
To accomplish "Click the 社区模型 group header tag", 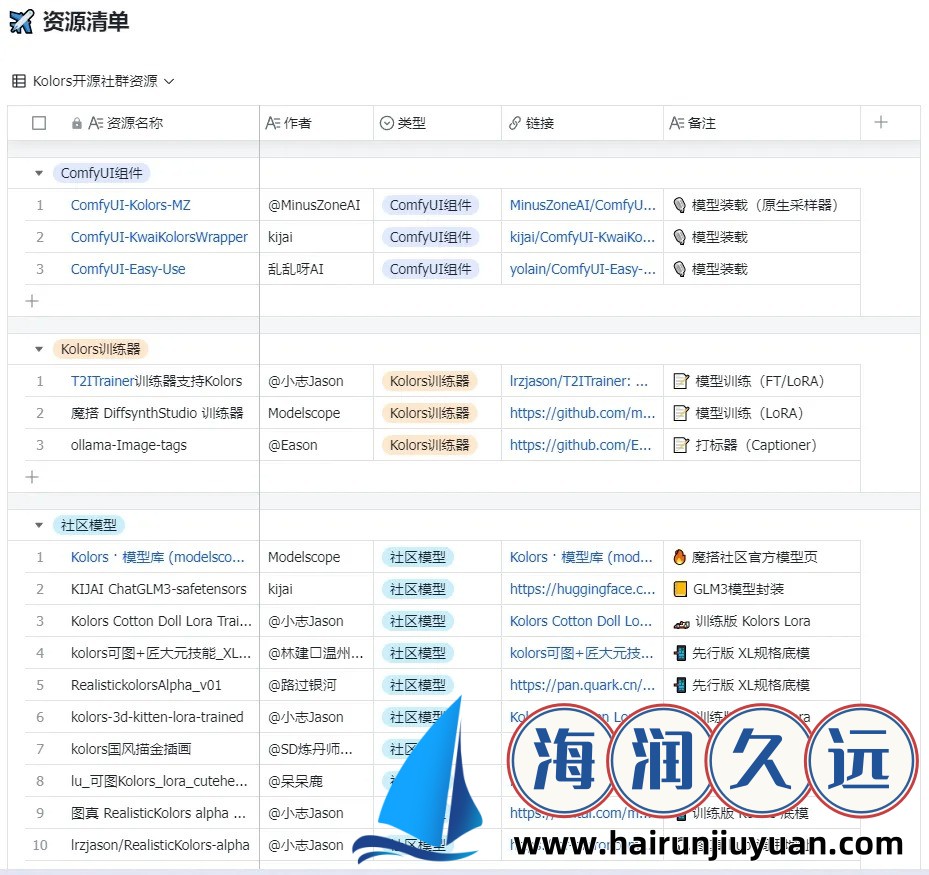I will point(89,525).
